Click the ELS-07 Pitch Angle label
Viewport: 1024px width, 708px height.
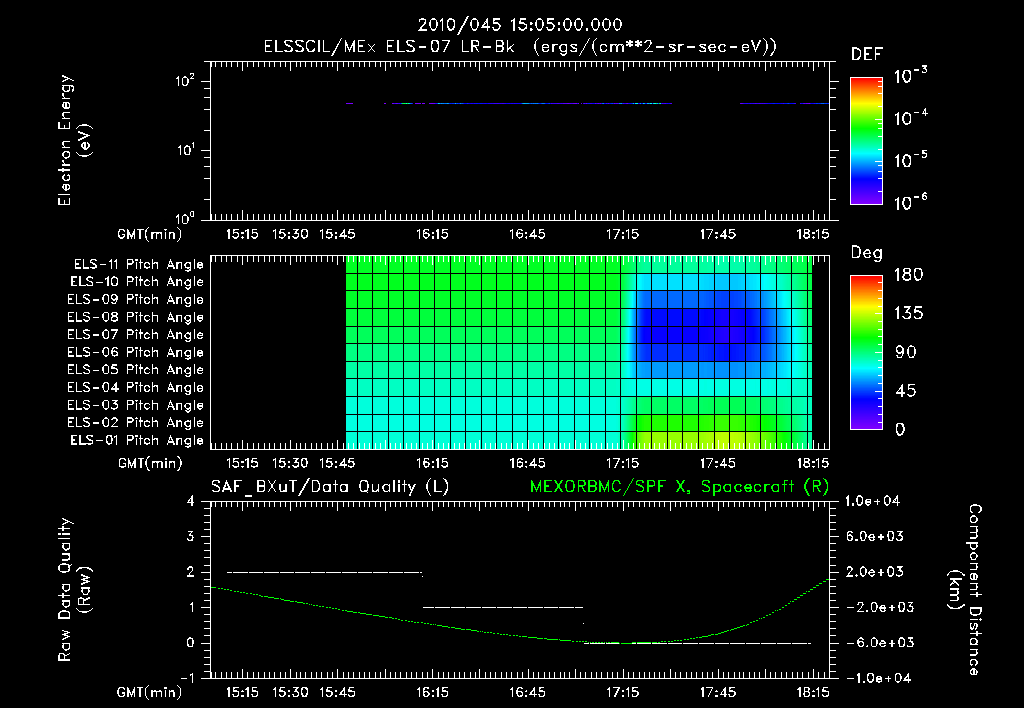[x=135, y=335]
